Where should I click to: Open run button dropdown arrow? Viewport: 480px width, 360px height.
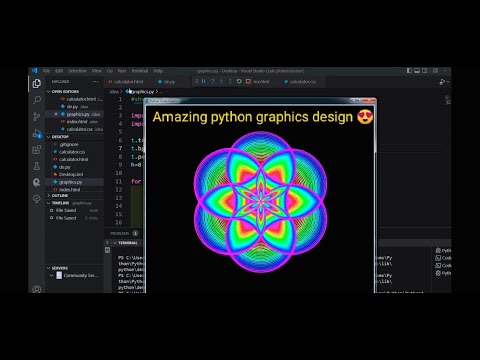pyautogui.click(x=448, y=82)
